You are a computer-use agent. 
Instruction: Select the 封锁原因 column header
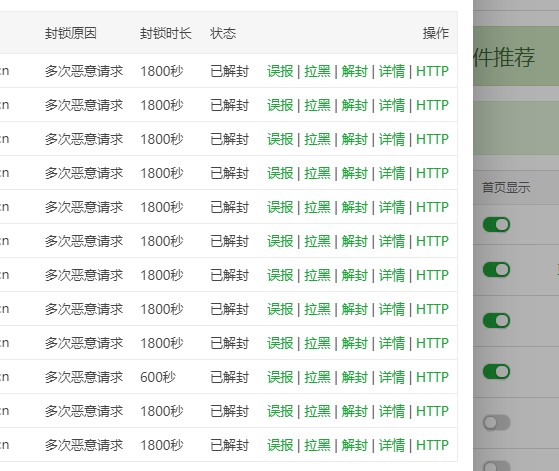coord(71,33)
